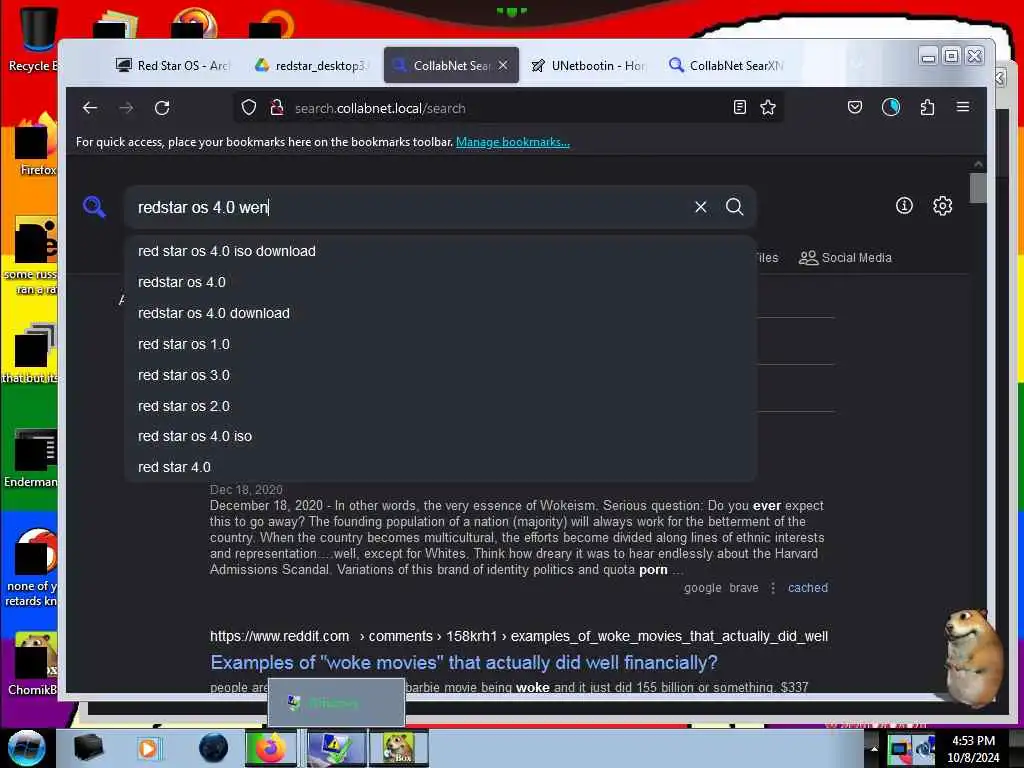
Task: Open the result's three-dot options
Action: pyautogui.click(x=773, y=588)
